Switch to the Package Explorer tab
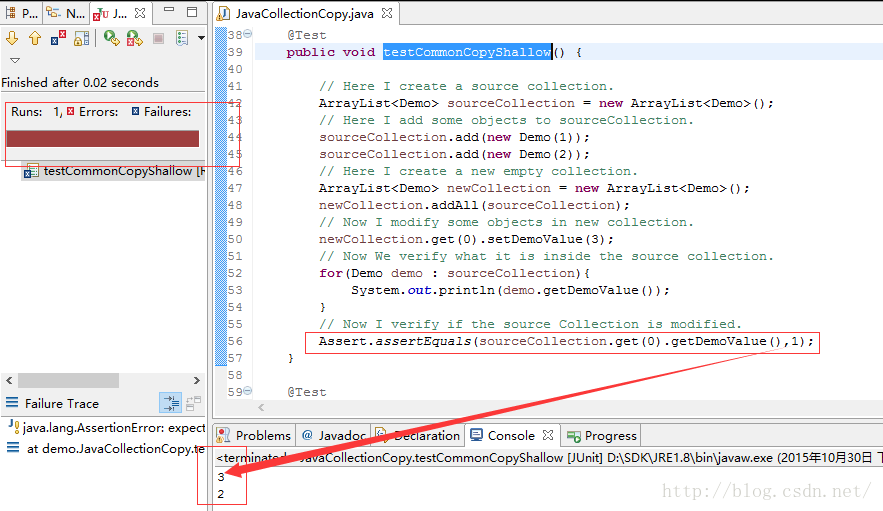Screen dimensions: 883x511 (21, 13)
